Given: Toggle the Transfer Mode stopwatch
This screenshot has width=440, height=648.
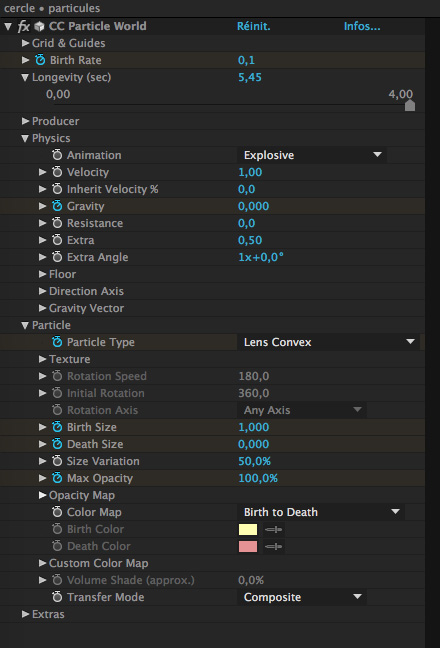Looking at the screenshot, I should click(x=57, y=597).
